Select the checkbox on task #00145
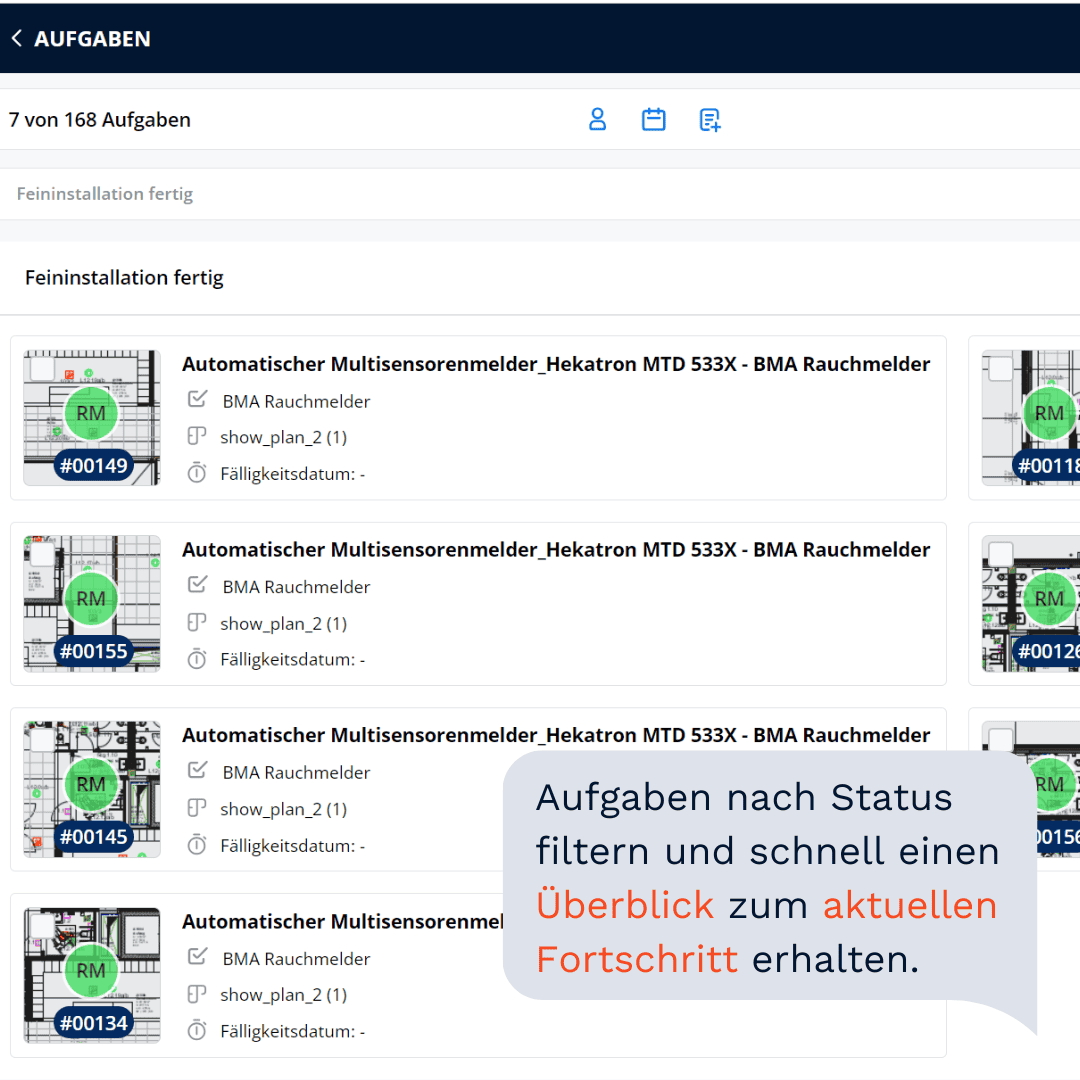Image resolution: width=1080 pixels, height=1080 pixels. 42,740
